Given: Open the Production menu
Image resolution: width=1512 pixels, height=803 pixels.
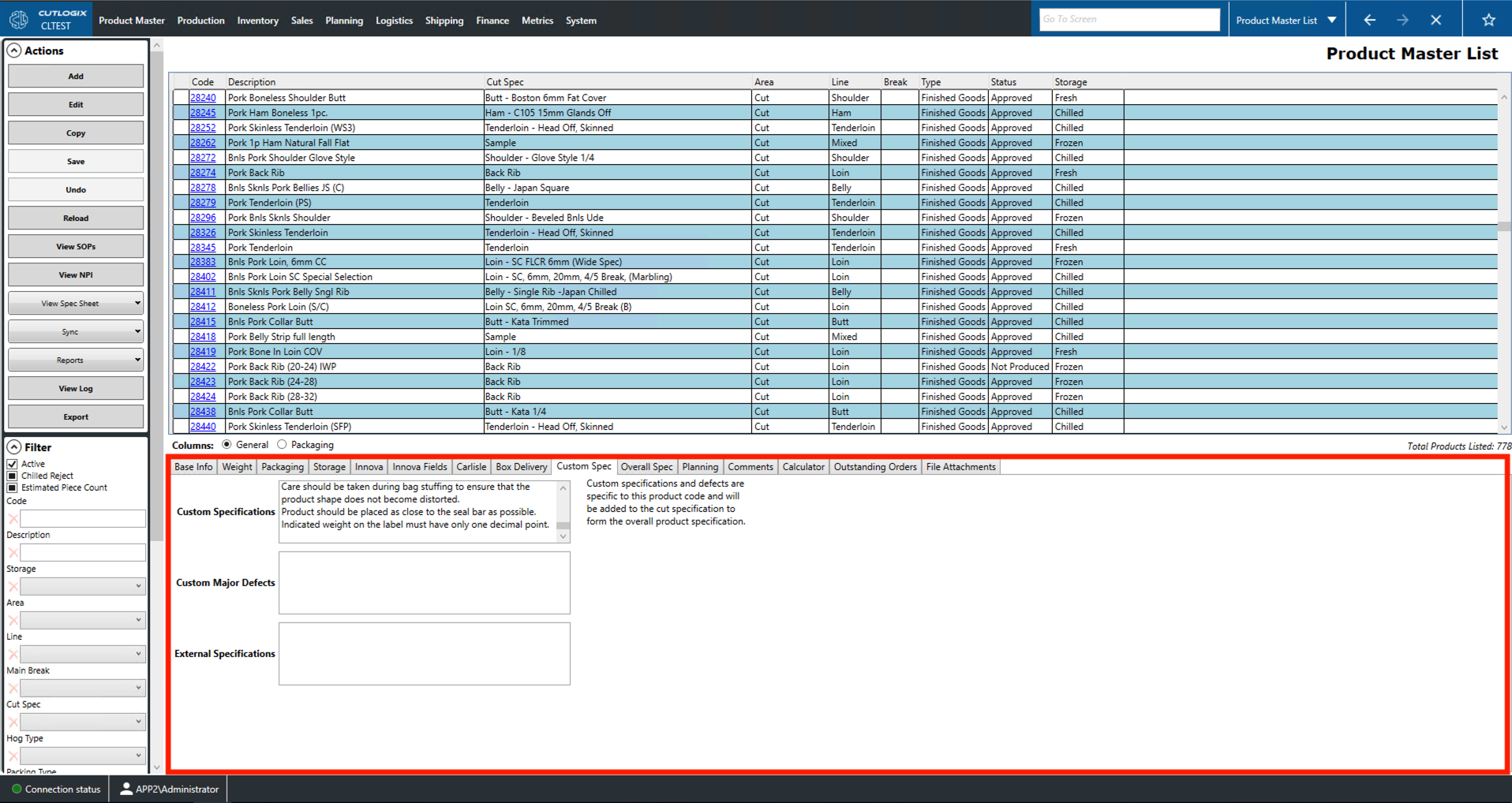Looking at the screenshot, I should (200, 20).
